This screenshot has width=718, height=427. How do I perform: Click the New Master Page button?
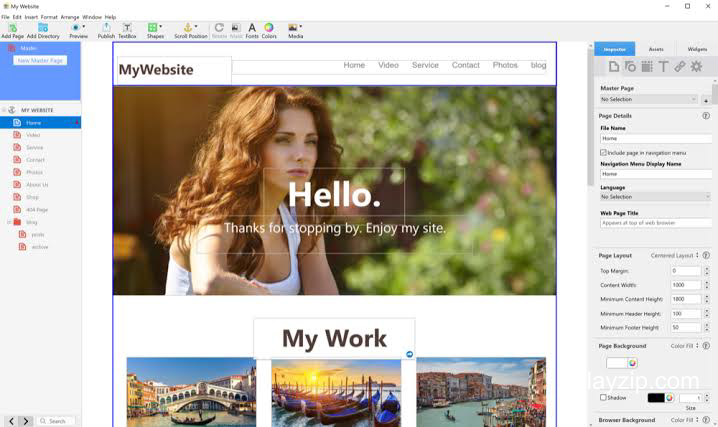[x=40, y=60]
